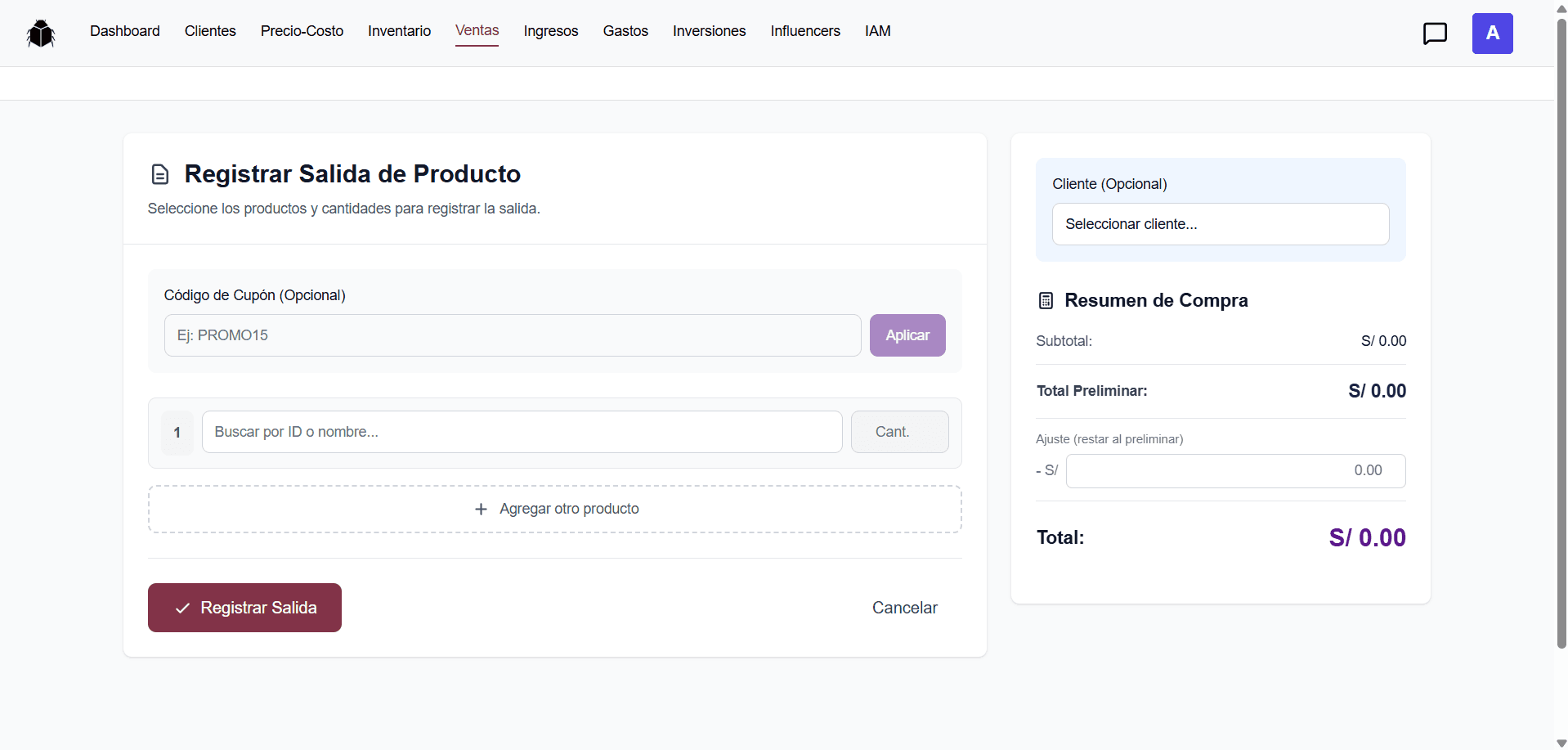Open the Influencers section
Viewport: 1568px width, 750px height.
coord(805,31)
